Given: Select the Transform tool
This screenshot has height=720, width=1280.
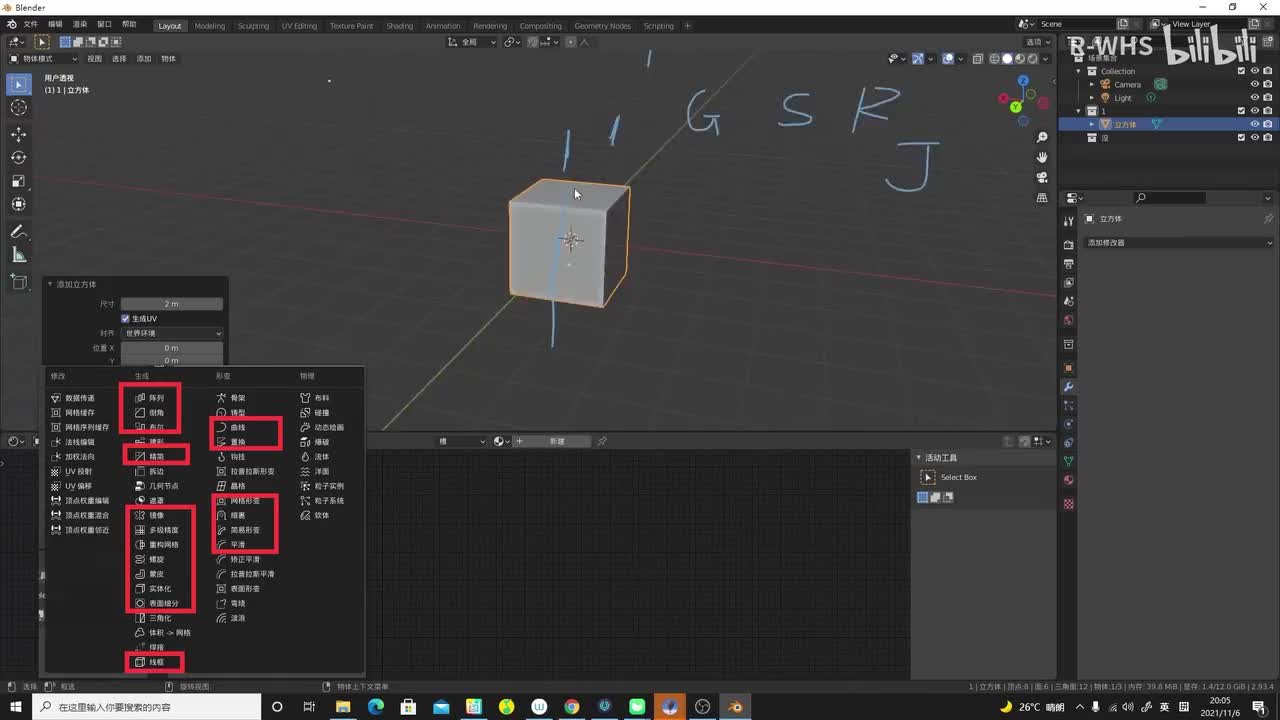Looking at the screenshot, I should [19, 204].
